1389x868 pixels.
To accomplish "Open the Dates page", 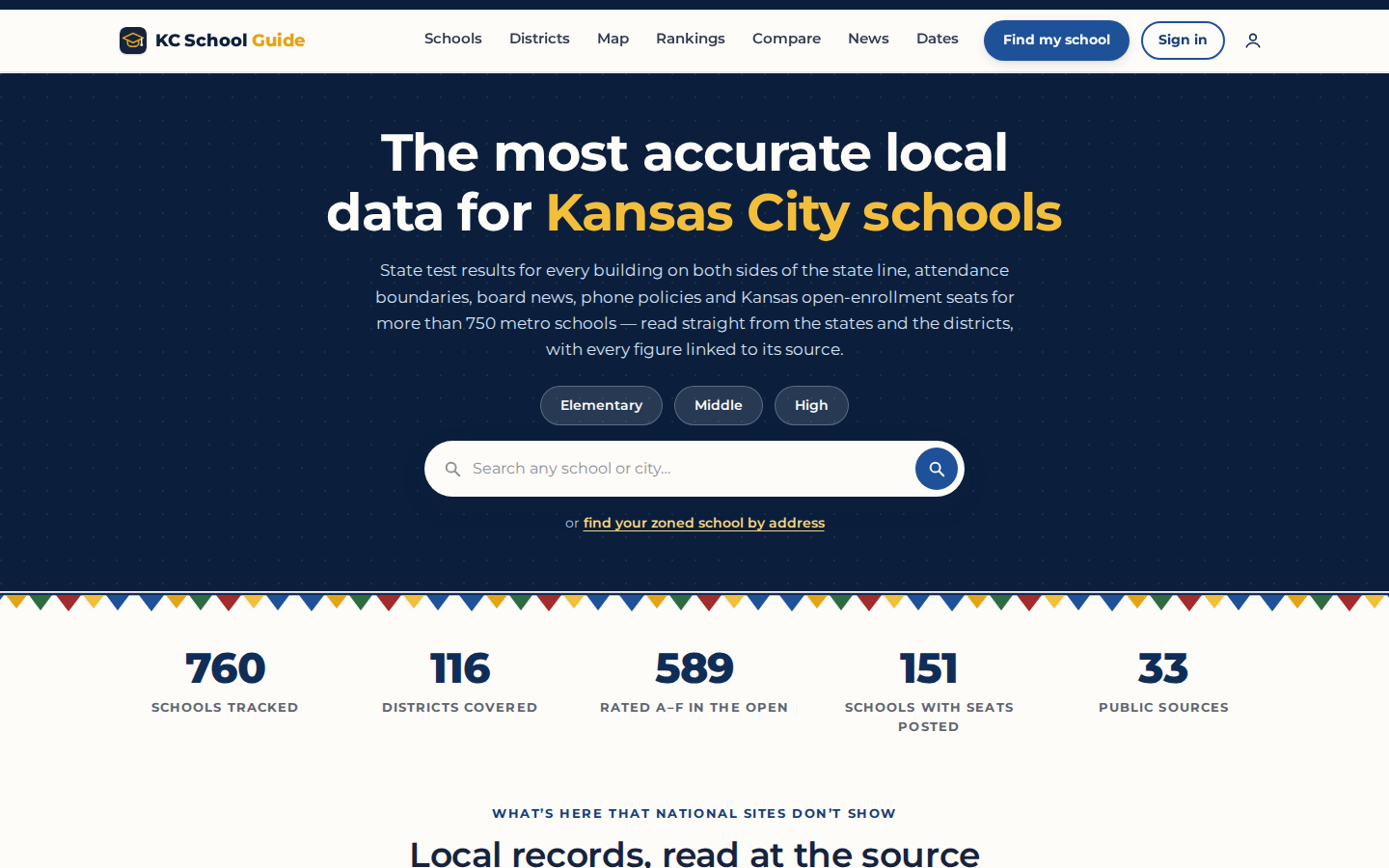I will click(938, 39).
